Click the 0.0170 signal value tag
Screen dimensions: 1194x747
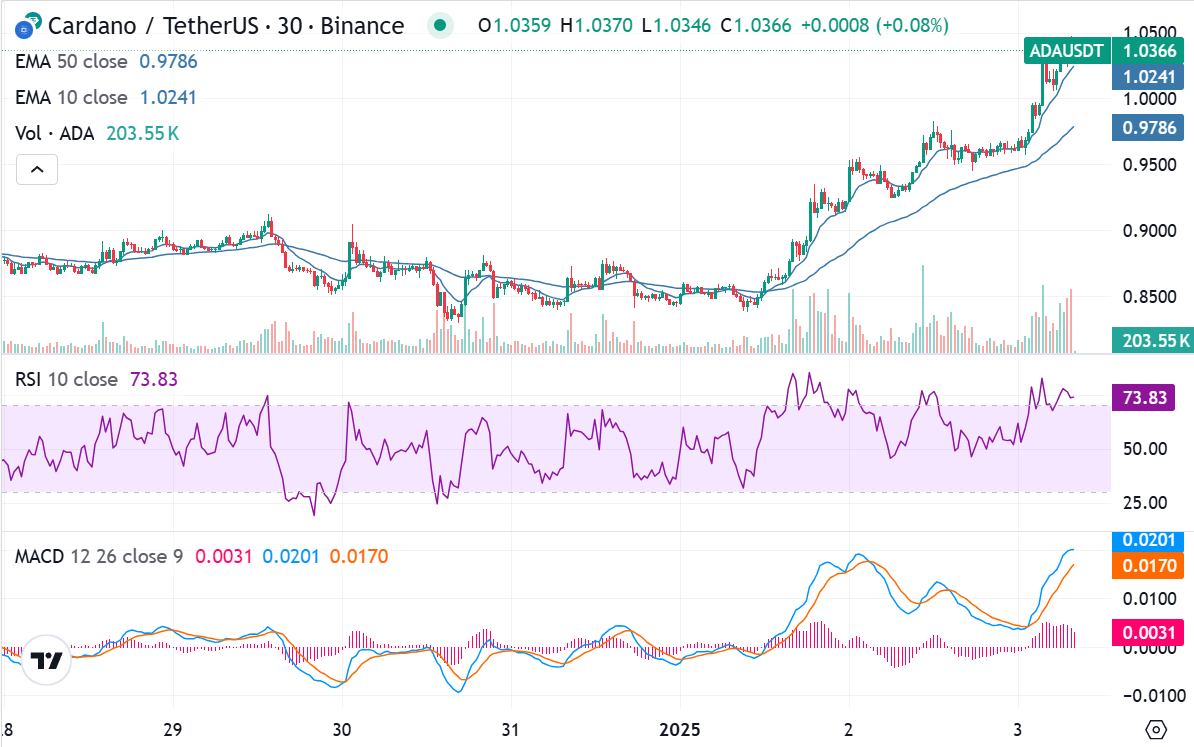tap(1148, 566)
